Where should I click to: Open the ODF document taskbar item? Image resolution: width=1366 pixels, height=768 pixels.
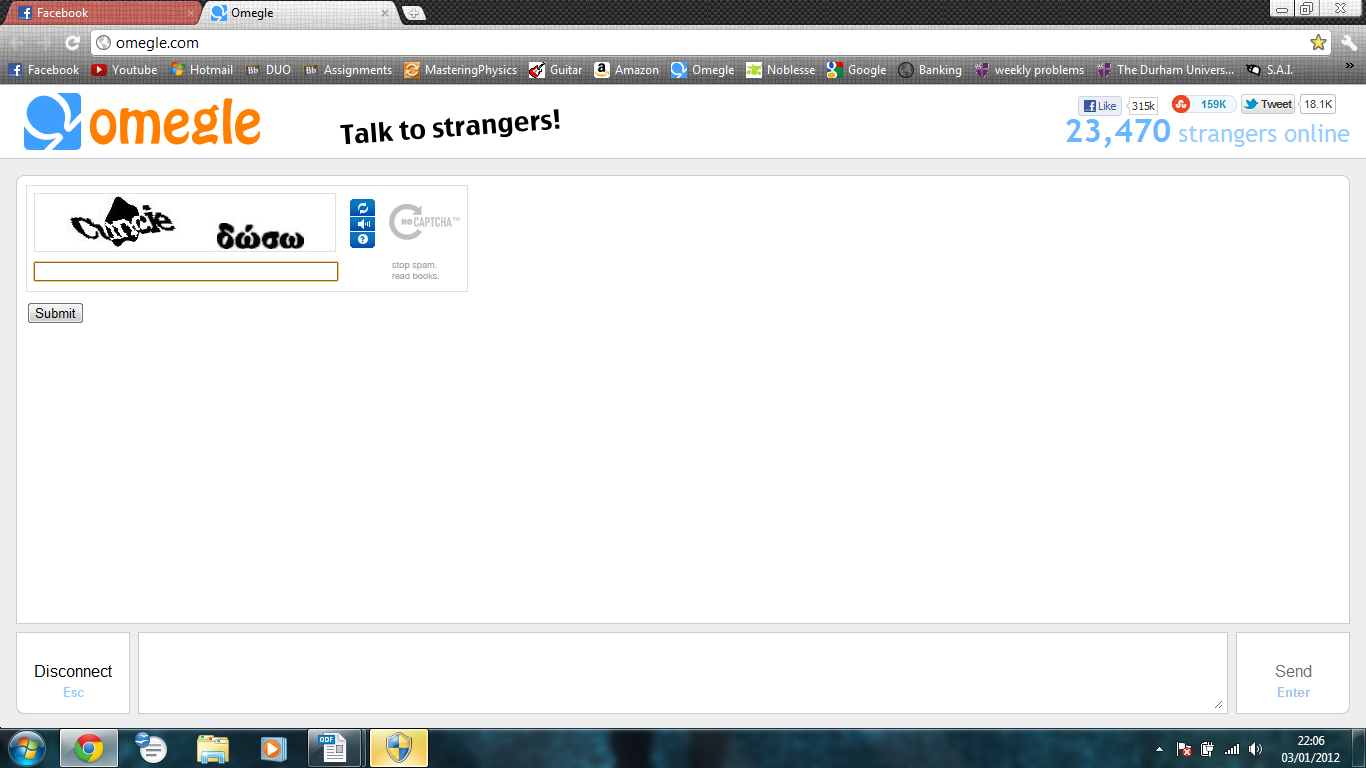point(333,748)
